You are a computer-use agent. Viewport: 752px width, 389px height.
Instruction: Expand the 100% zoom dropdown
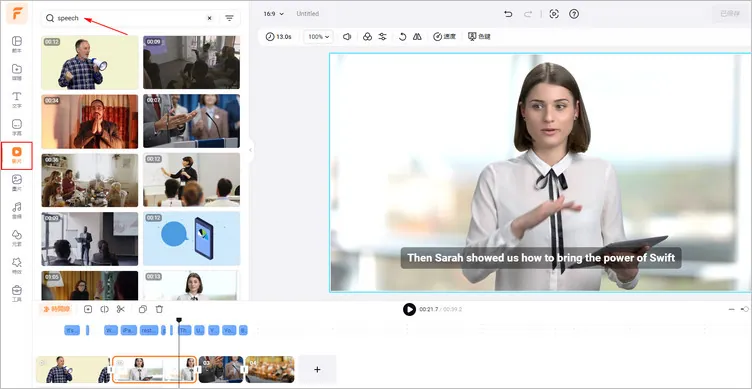point(318,36)
